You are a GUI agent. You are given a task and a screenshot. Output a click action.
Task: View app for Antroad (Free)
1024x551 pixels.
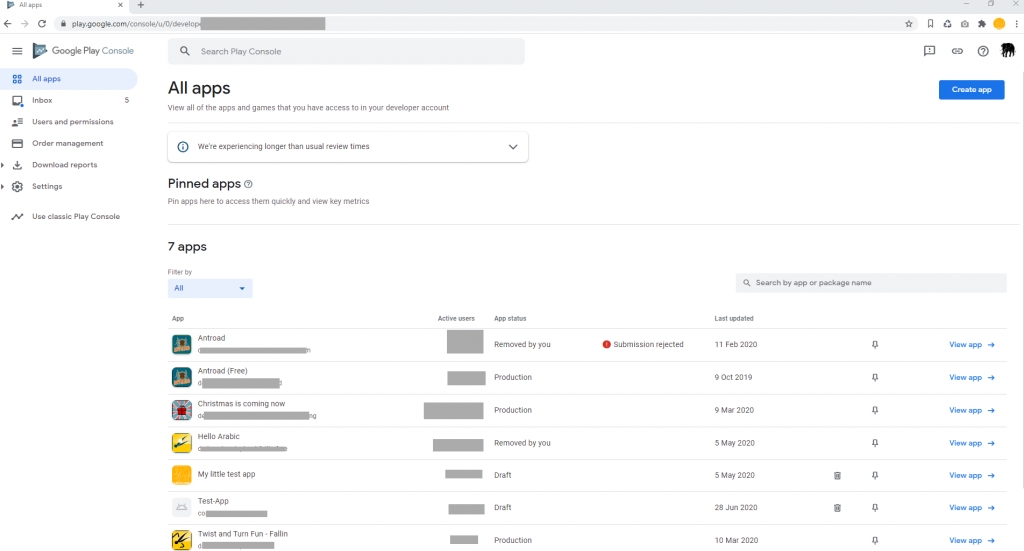click(971, 377)
